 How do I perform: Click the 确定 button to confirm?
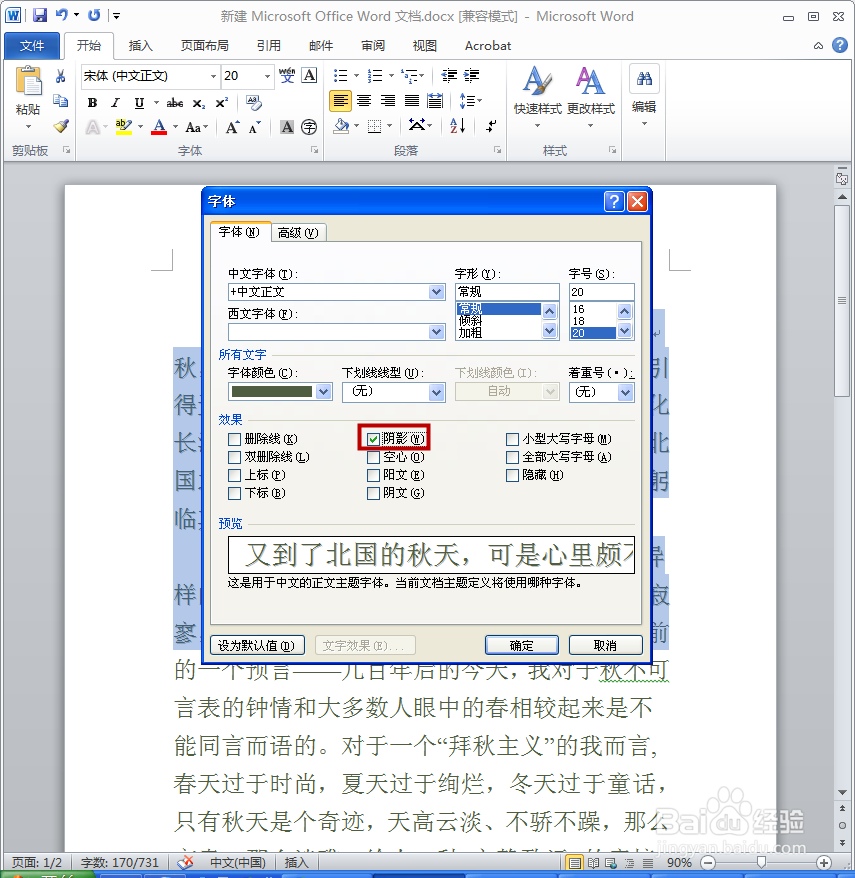click(x=521, y=645)
